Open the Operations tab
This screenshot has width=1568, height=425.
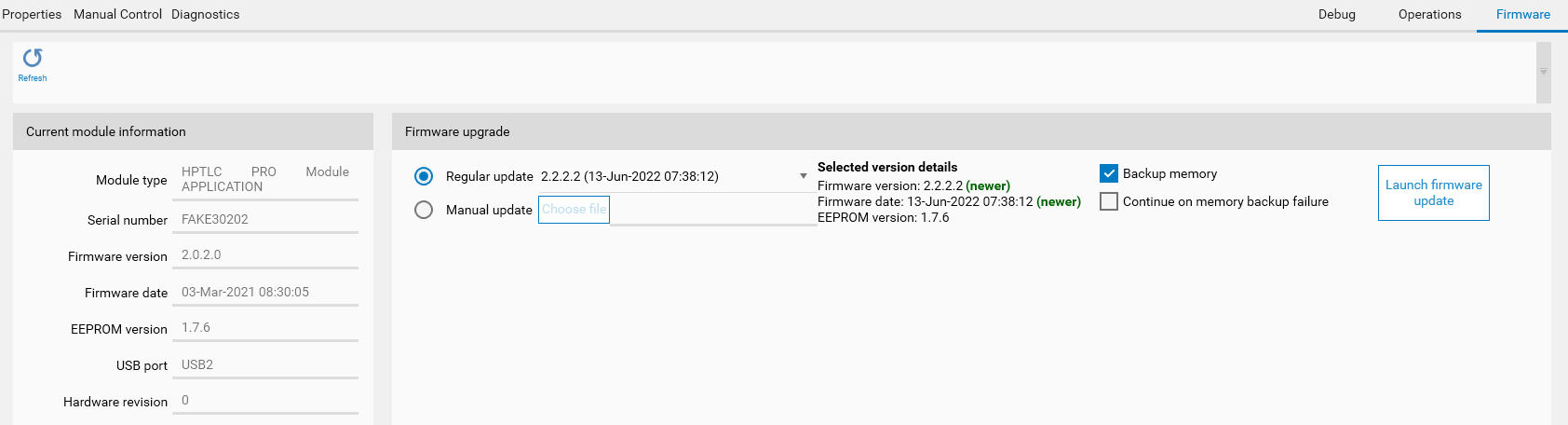(x=1429, y=14)
